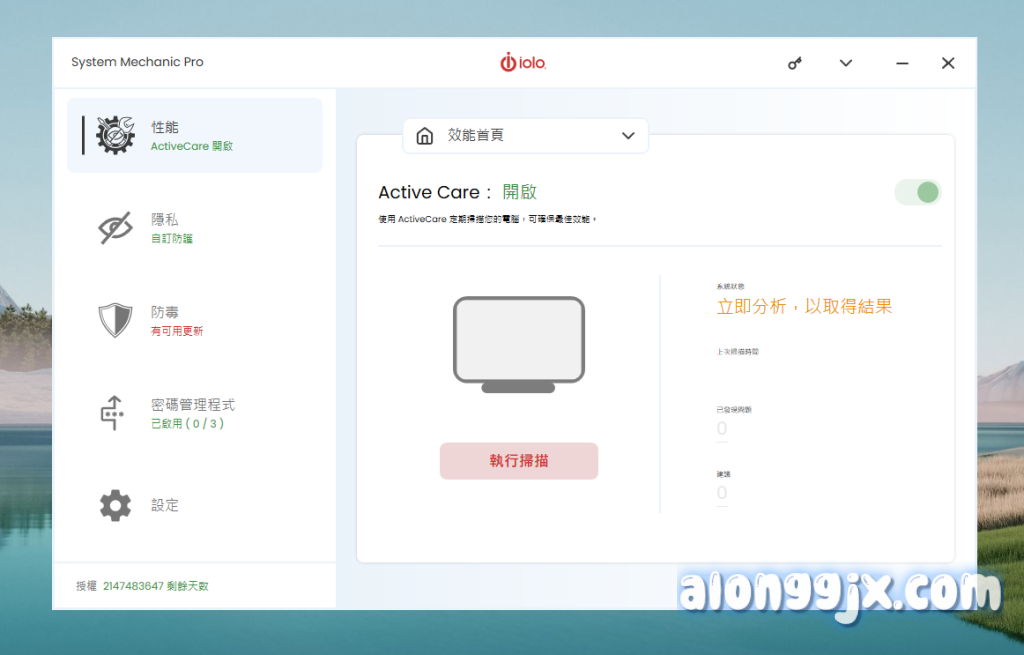Click the iolo logo
Image resolution: width=1024 pixels, height=655 pixels.
click(523, 63)
